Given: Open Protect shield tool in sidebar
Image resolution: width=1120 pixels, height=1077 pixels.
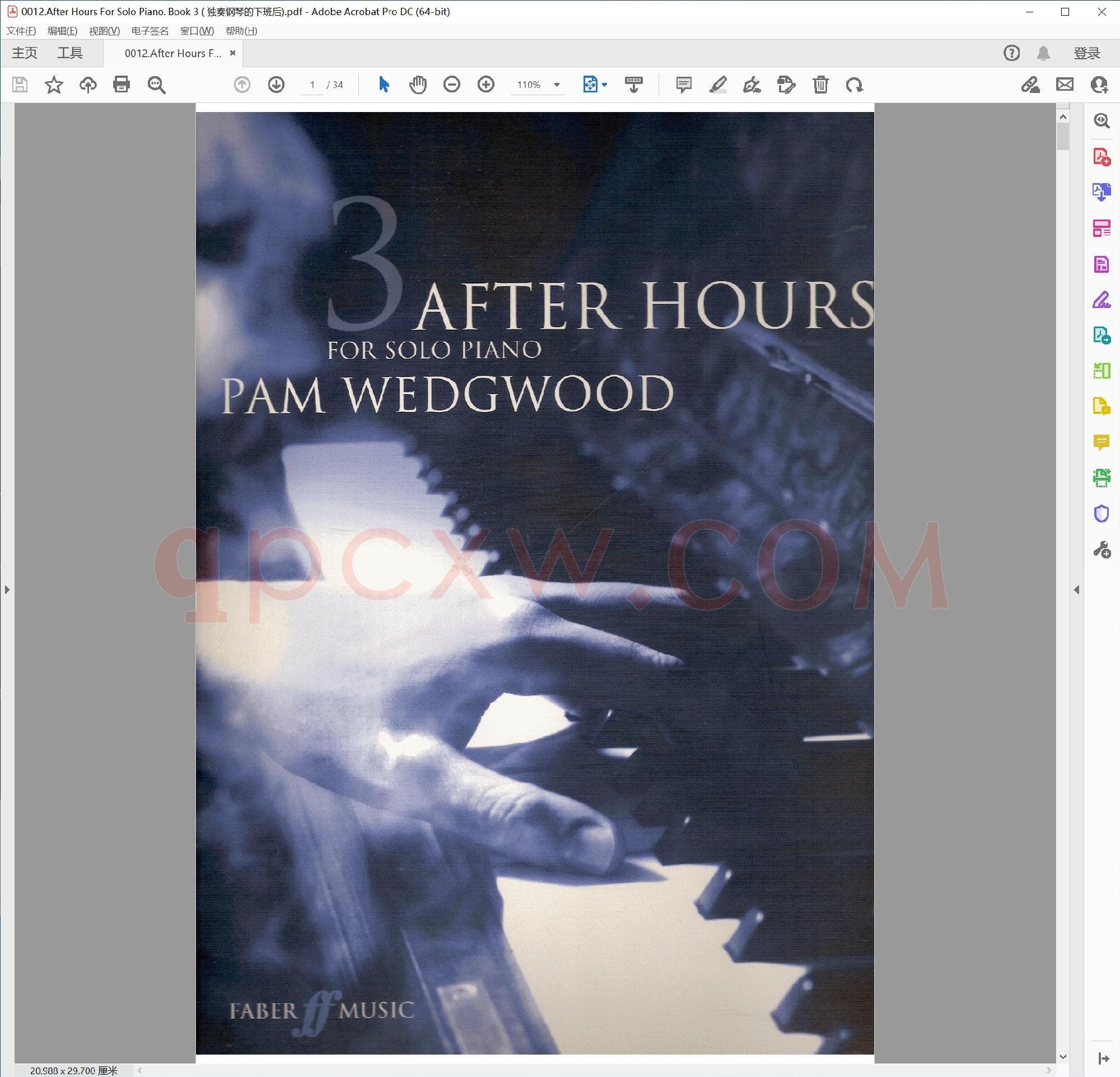Looking at the screenshot, I should click(x=1101, y=514).
